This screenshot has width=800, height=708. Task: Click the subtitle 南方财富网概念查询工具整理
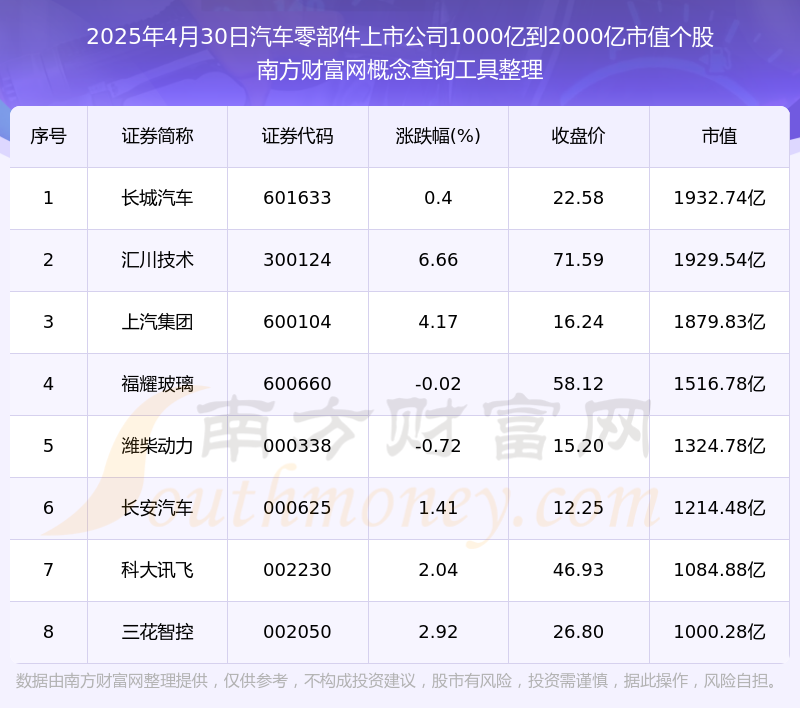(x=400, y=70)
